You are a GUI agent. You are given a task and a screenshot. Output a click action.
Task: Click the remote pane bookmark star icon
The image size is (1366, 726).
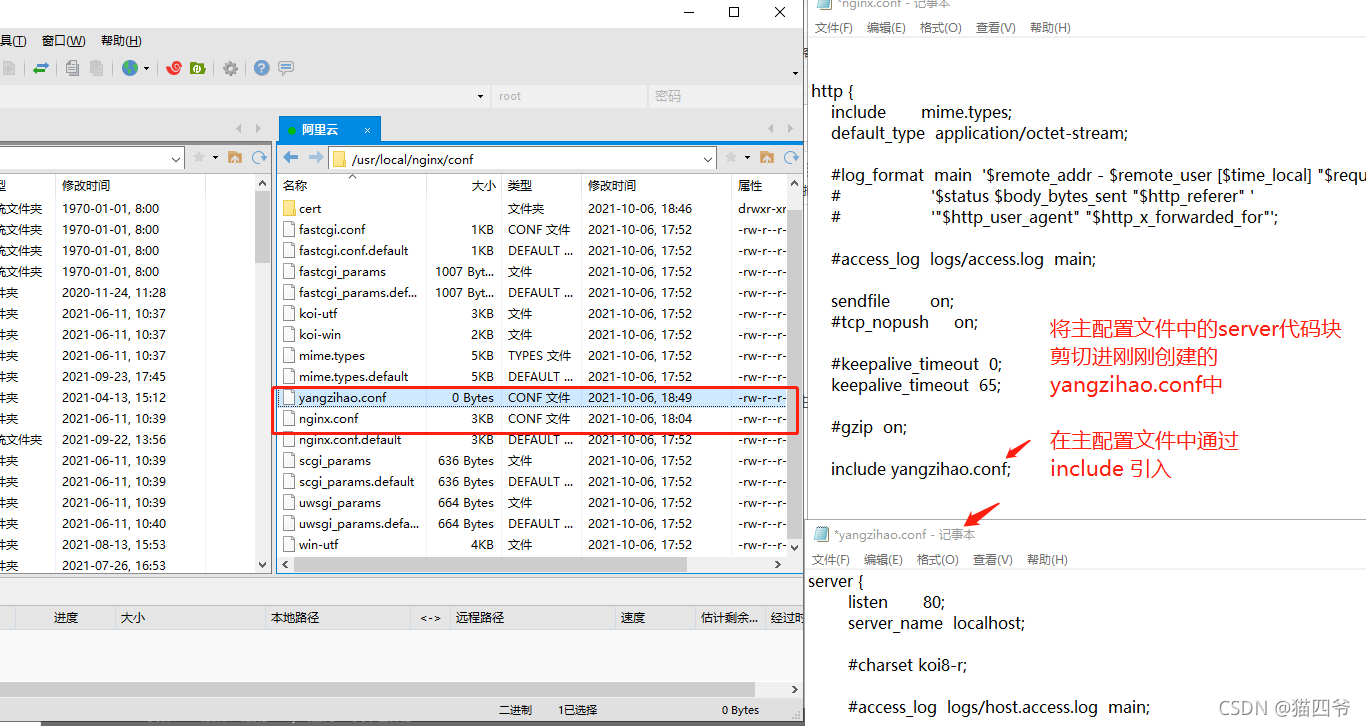[731, 158]
